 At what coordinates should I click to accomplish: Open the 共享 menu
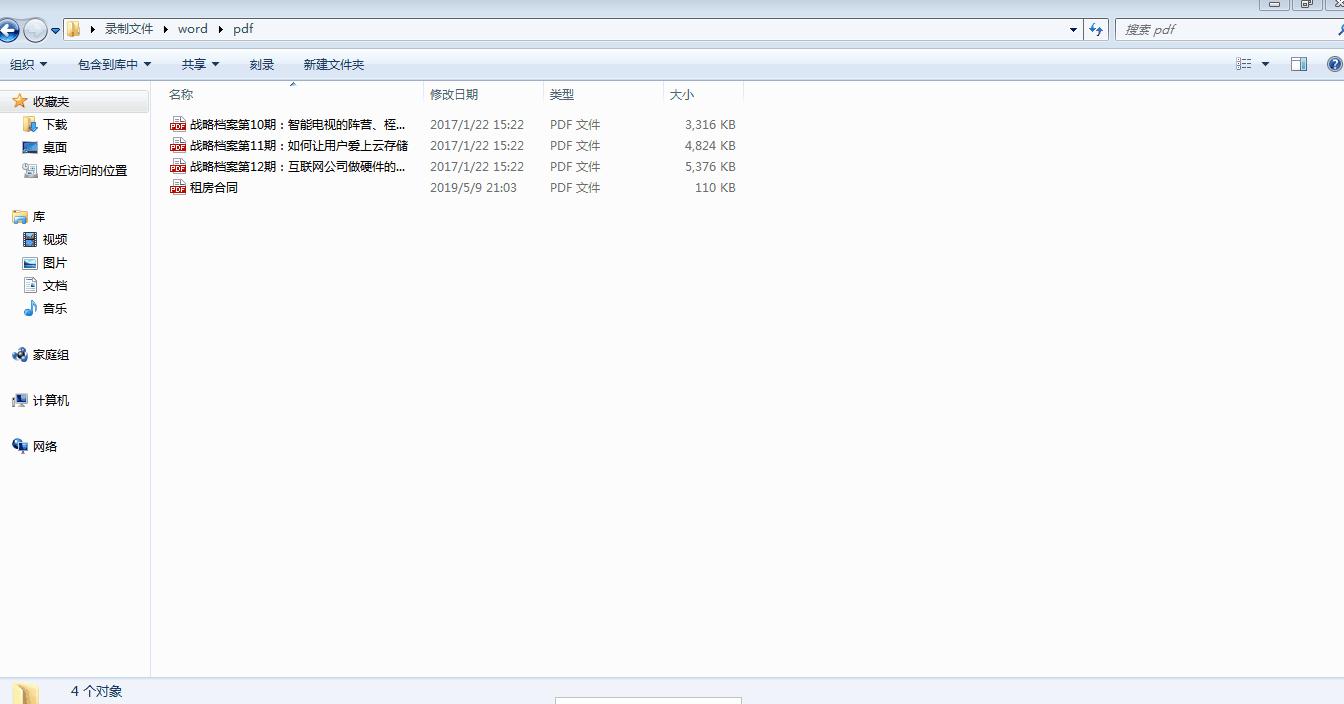coord(200,64)
